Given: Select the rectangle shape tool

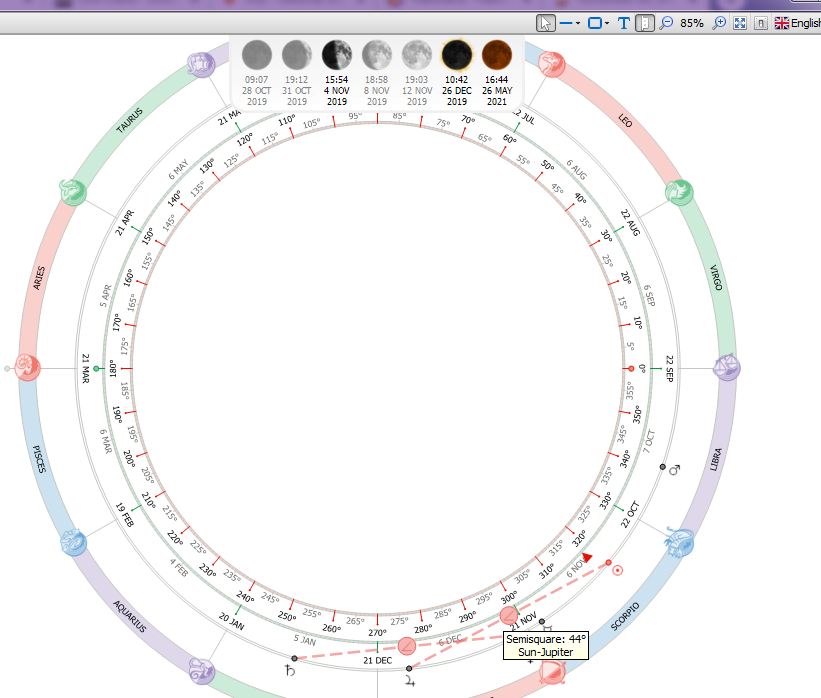Looking at the screenshot, I should click(x=595, y=23).
